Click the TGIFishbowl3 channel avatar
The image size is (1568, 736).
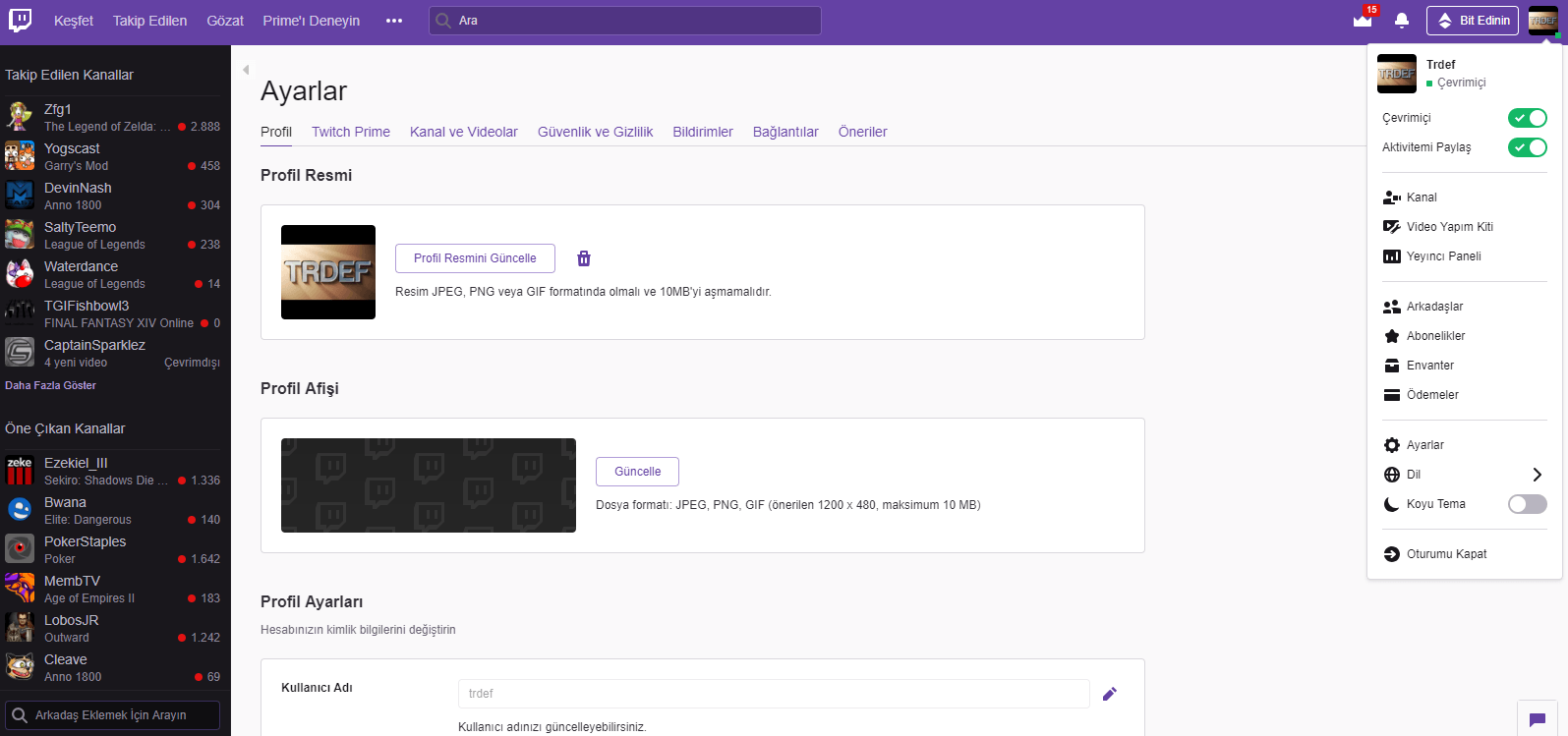click(20, 313)
